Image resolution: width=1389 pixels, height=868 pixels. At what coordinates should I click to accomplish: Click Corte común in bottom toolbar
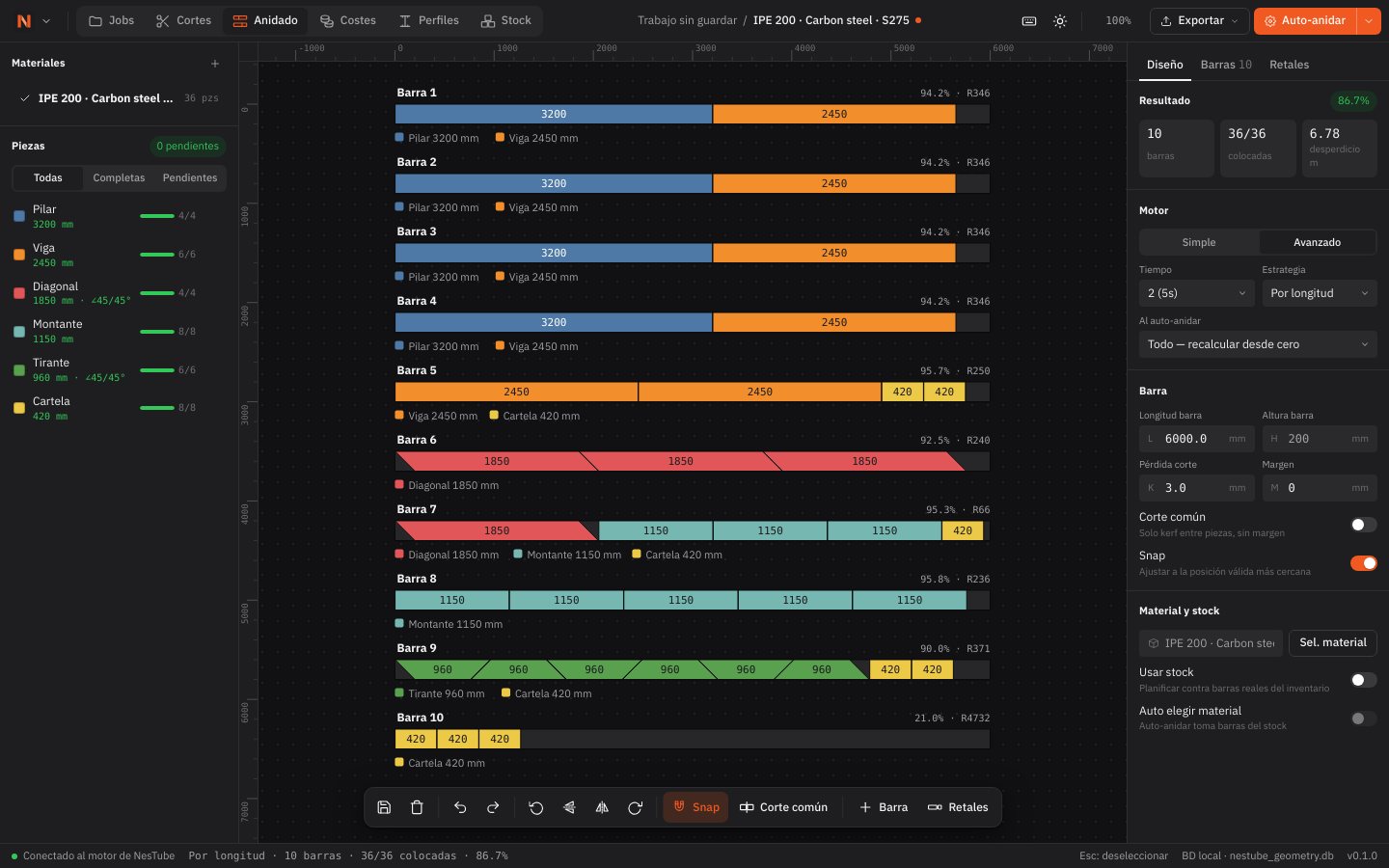[783, 807]
